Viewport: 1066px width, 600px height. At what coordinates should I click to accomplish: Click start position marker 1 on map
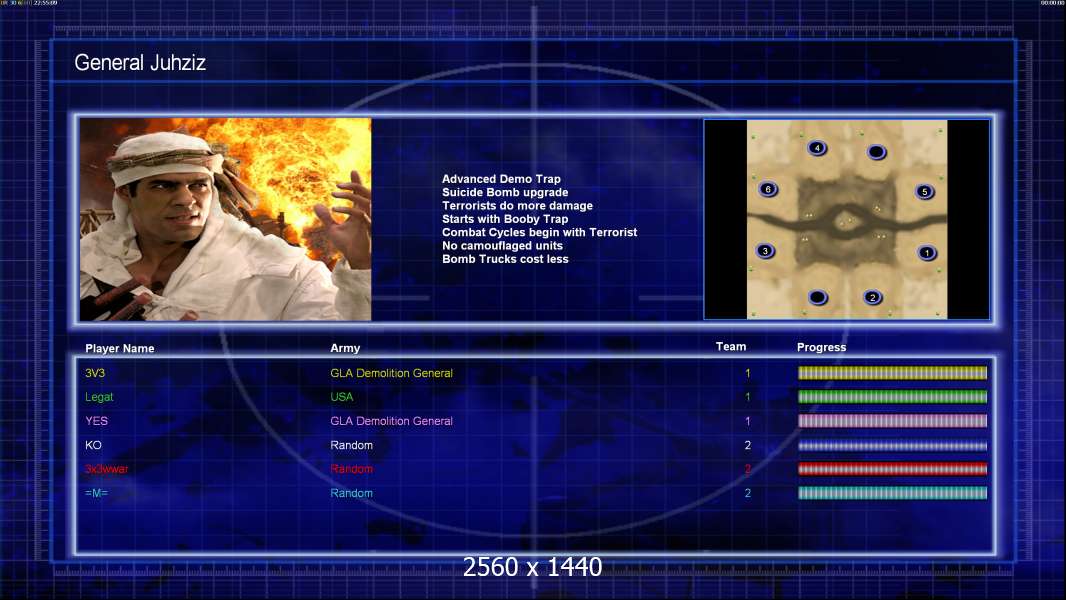tap(927, 253)
